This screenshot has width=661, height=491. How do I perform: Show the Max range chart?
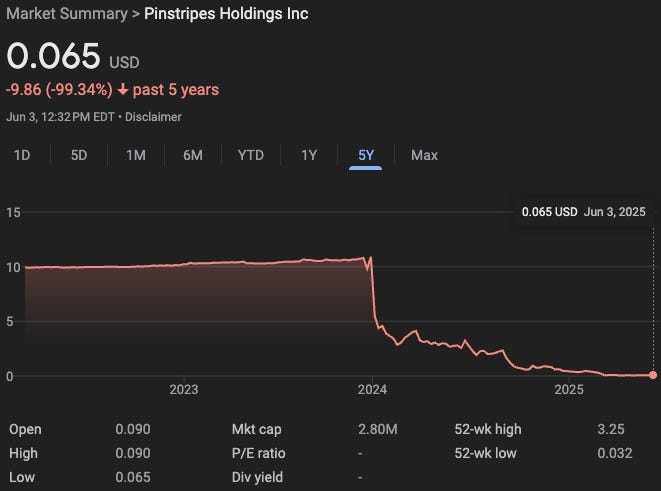point(425,155)
